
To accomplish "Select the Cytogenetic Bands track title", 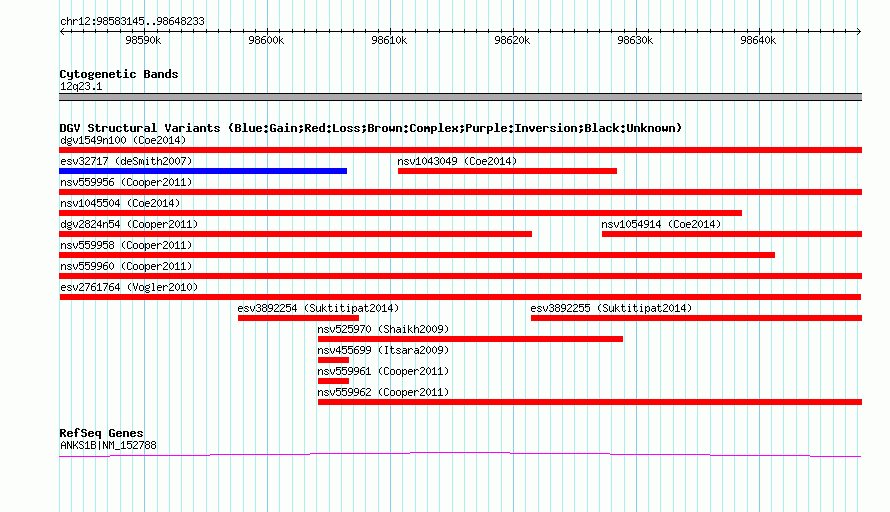I will coord(119,74).
